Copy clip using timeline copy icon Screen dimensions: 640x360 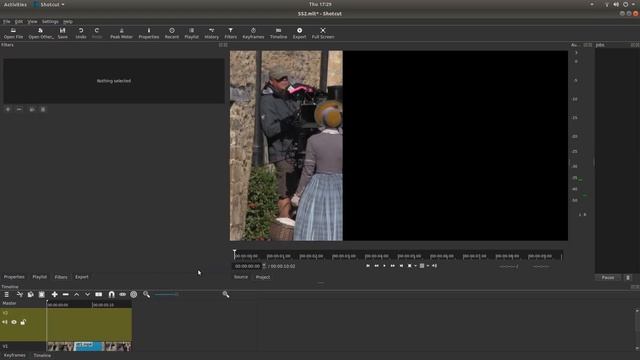coord(31,294)
